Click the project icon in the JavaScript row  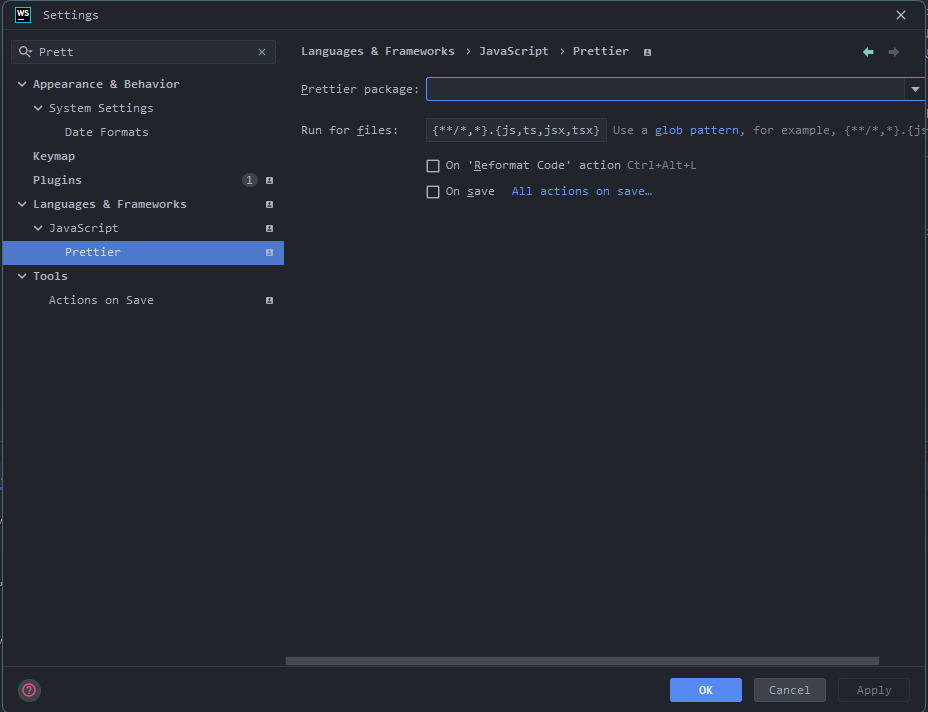269,228
